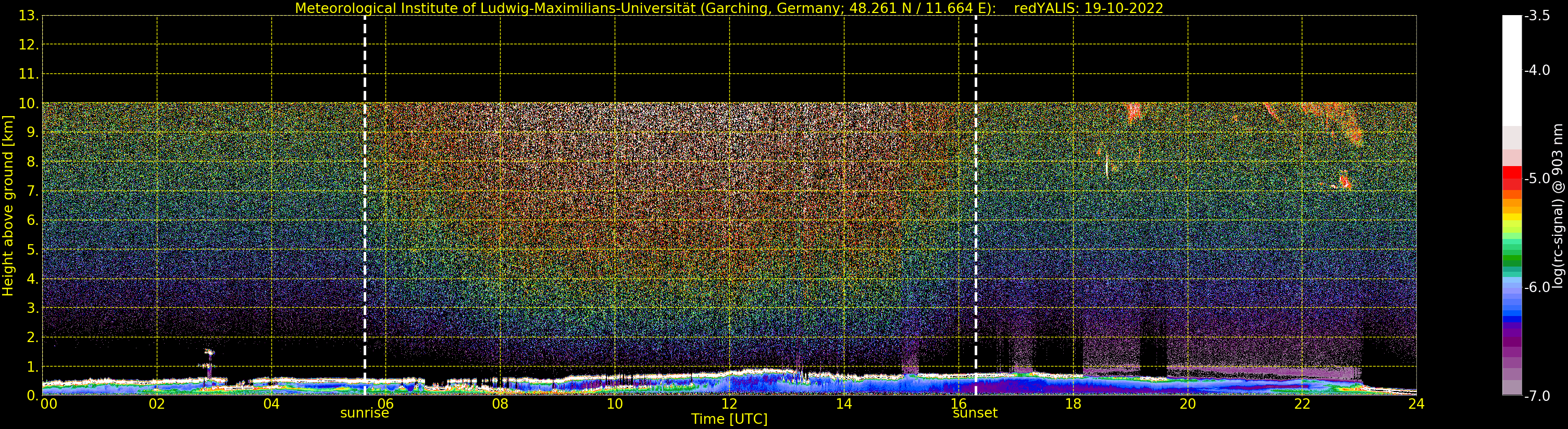Click the red cirrus patch near 19 UTC at 10 km
The height and width of the screenshot is (429, 1568).
(1134, 112)
